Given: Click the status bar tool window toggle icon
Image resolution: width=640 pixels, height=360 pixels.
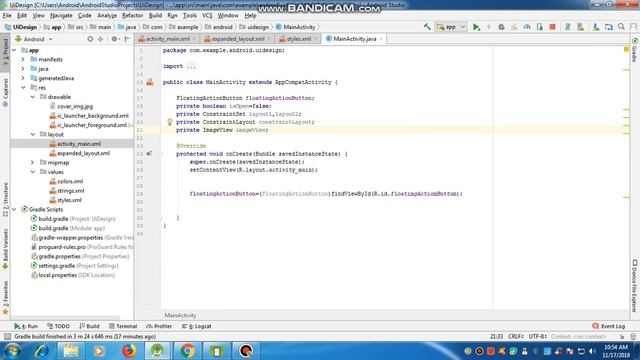Looking at the screenshot, I should coord(7,336).
